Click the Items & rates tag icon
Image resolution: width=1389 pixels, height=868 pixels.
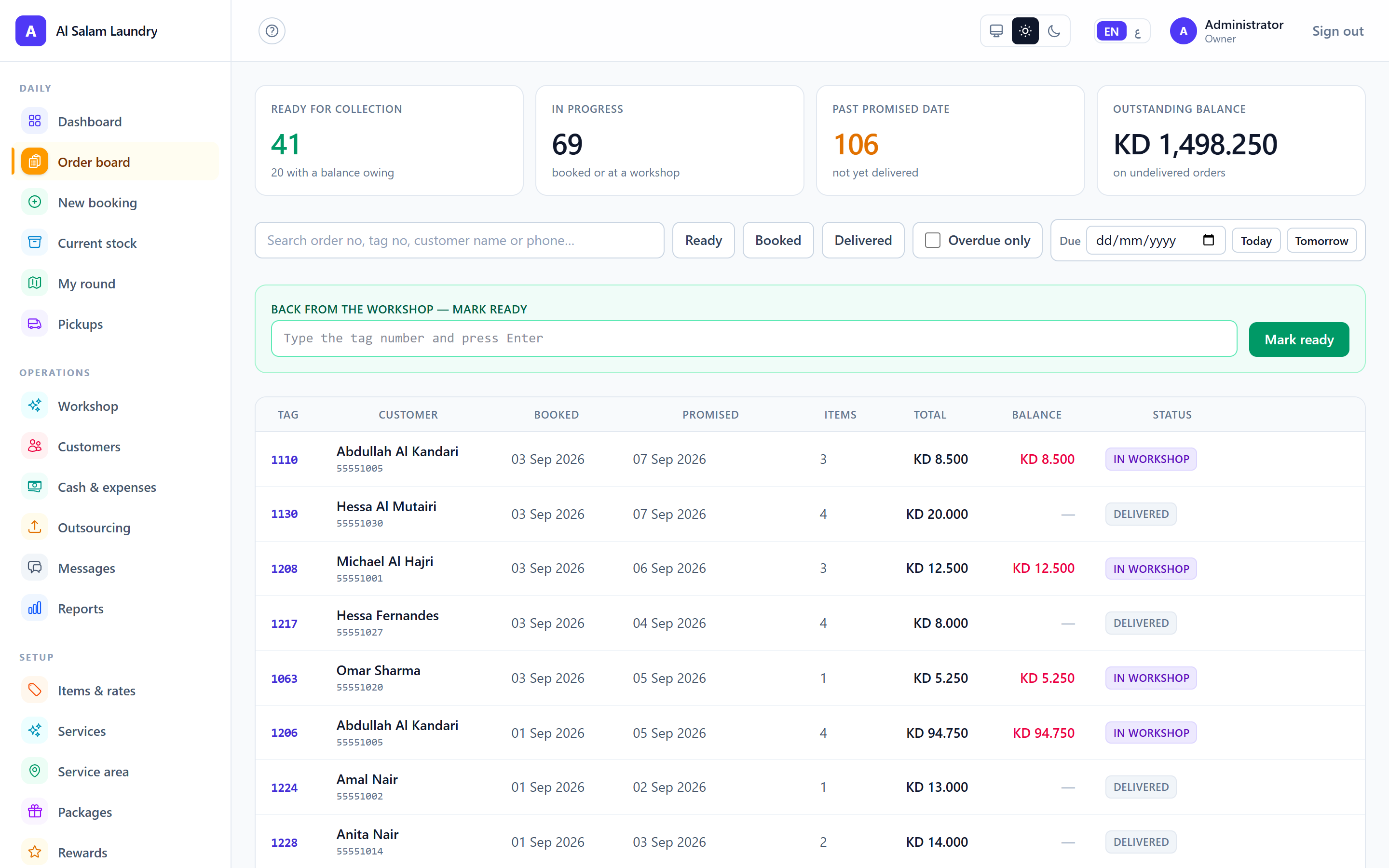[34, 690]
